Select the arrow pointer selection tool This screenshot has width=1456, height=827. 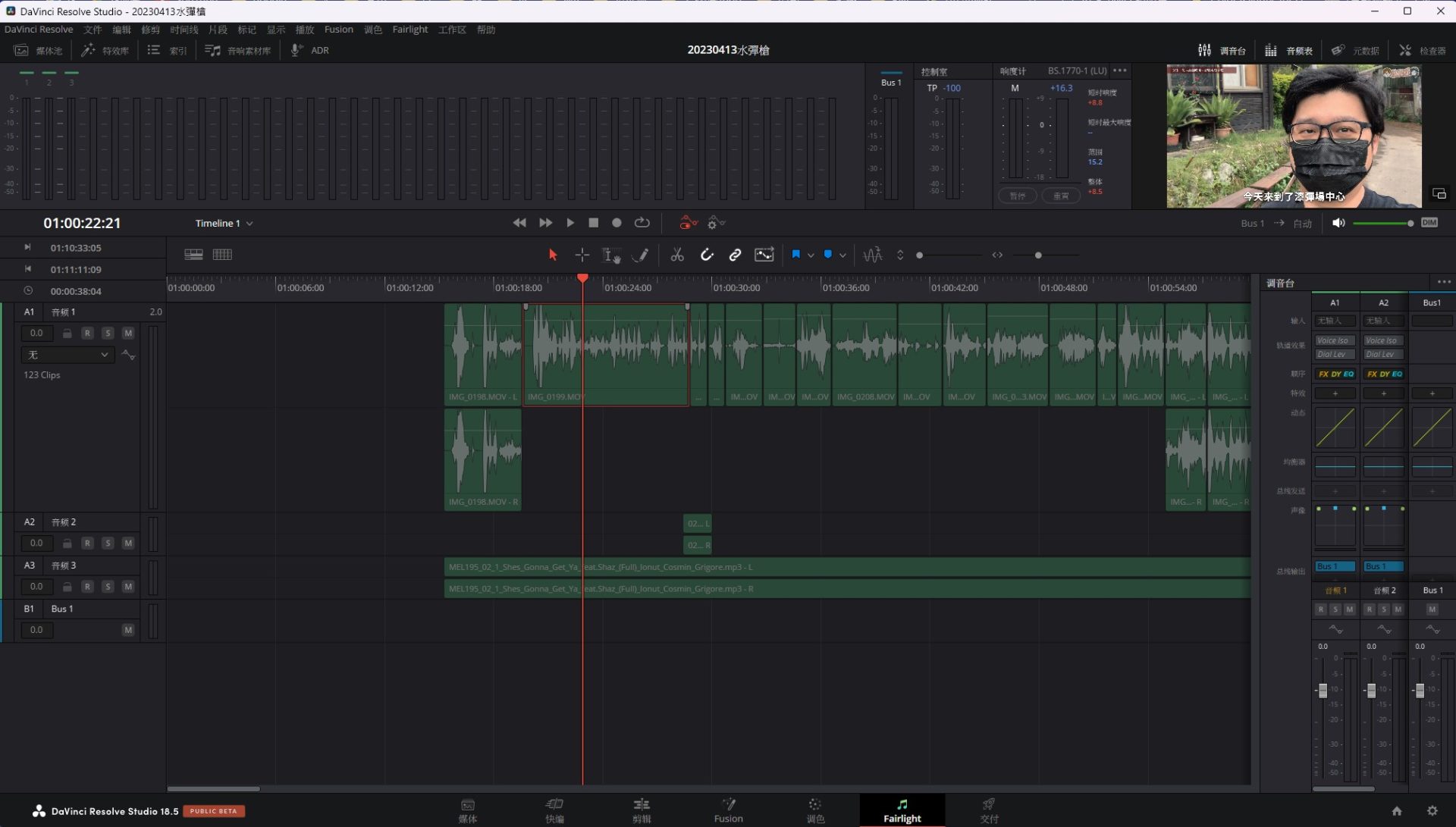552,255
